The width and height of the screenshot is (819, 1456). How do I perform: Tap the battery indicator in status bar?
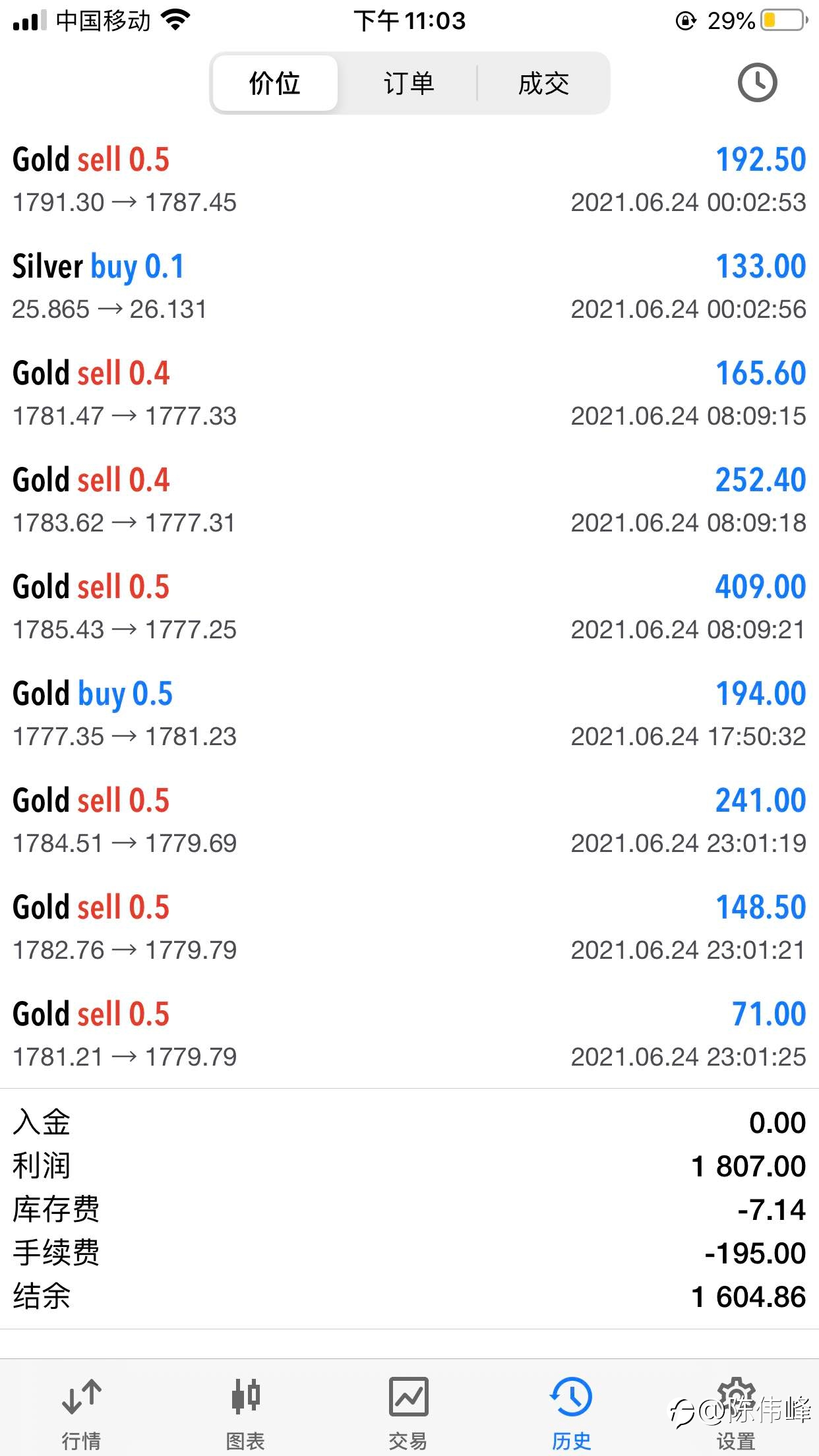point(783,20)
